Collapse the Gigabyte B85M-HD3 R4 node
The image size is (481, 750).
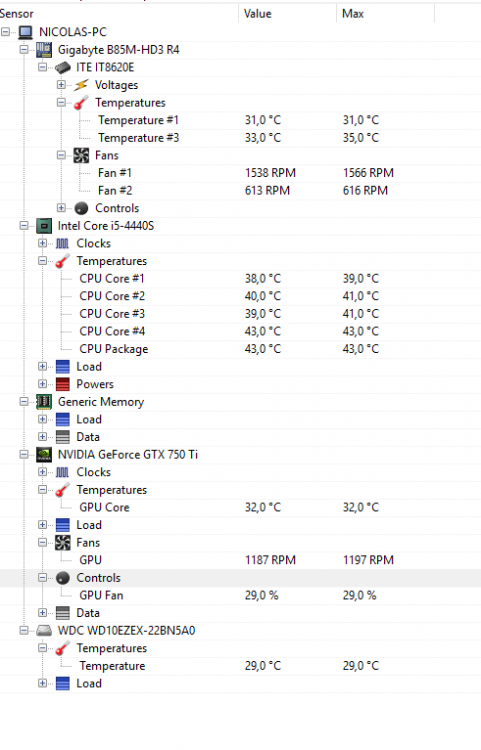click(24, 49)
